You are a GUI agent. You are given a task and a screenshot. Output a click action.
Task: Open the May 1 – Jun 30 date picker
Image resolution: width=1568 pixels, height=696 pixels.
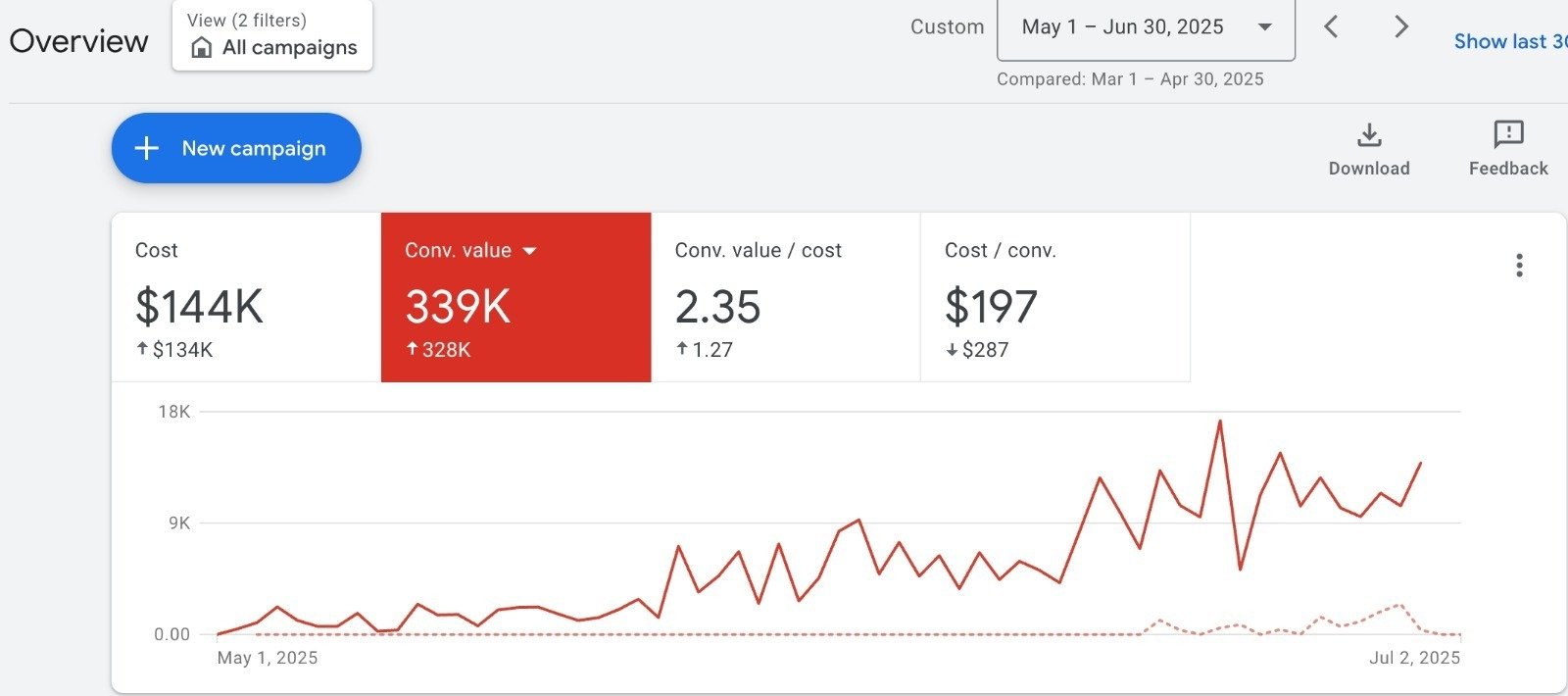(x=1145, y=28)
